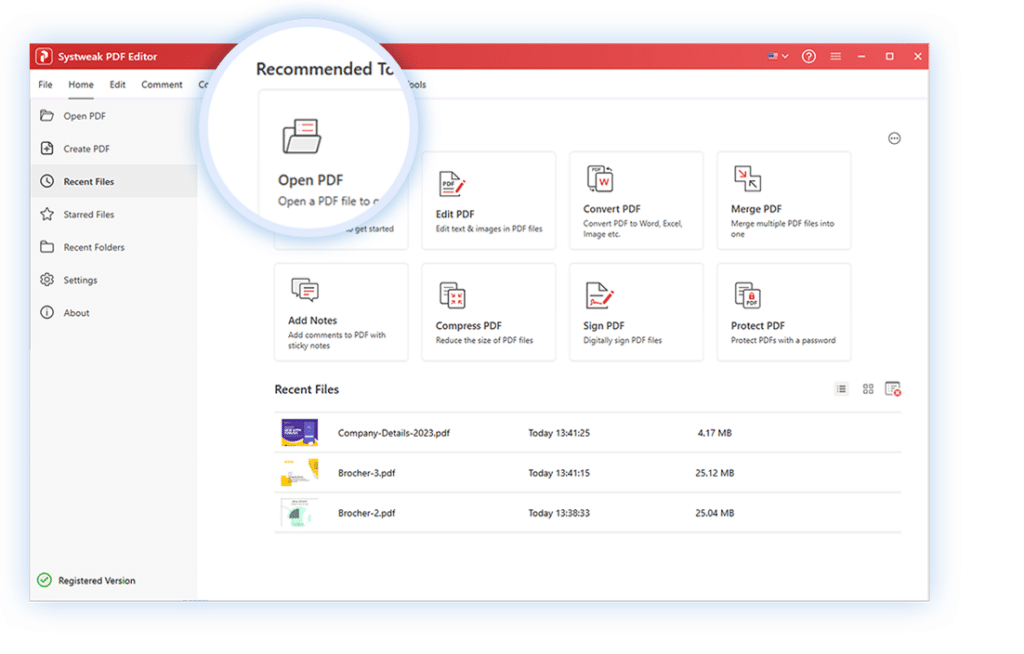
Task: Click the 4.17 MB file size
Action: coord(714,433)
